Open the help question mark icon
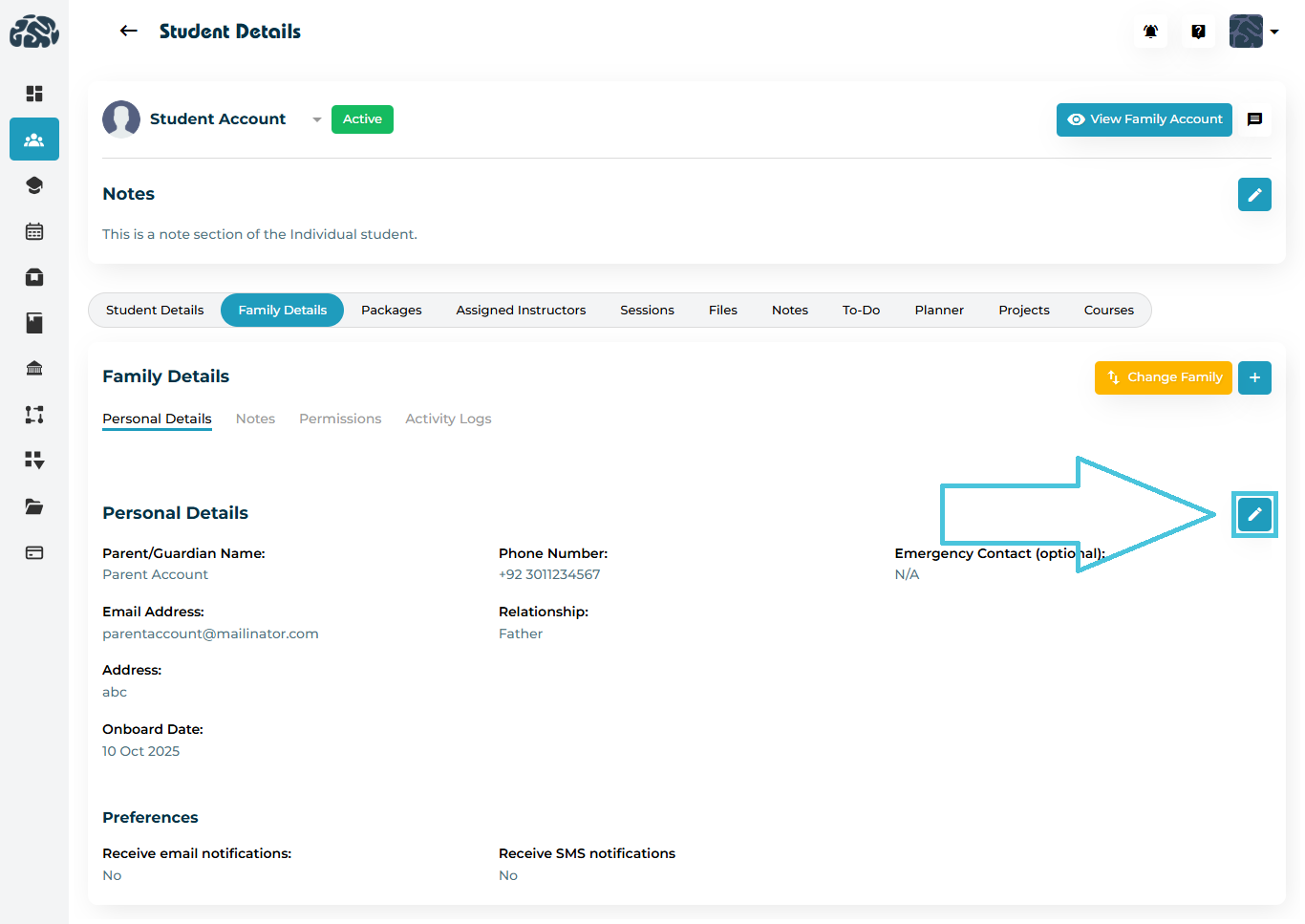 [1198, 32]
